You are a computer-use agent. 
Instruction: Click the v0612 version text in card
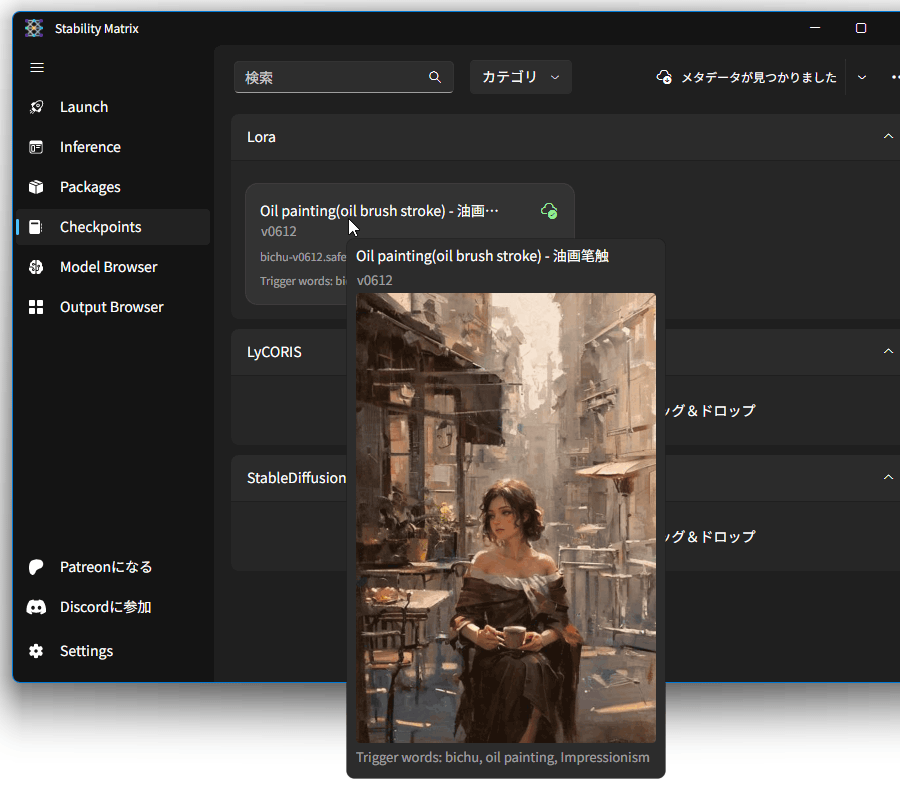coord(278,231)
